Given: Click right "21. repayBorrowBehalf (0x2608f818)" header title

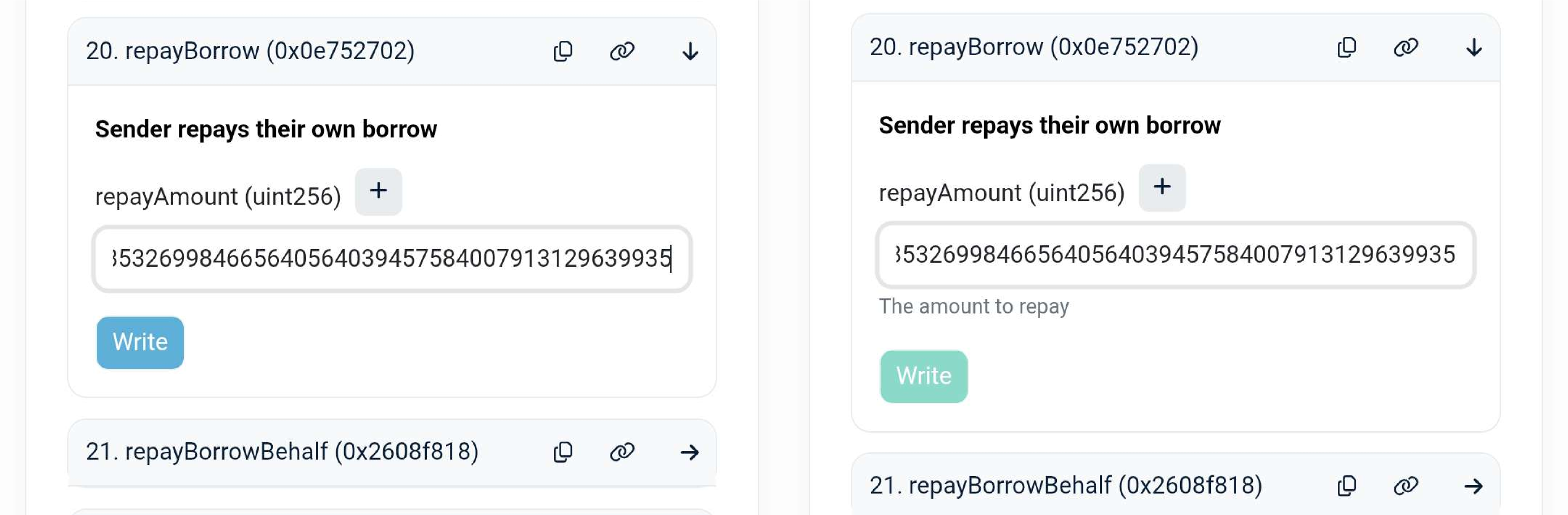Looking at the screenshot, I should 1065,486.
